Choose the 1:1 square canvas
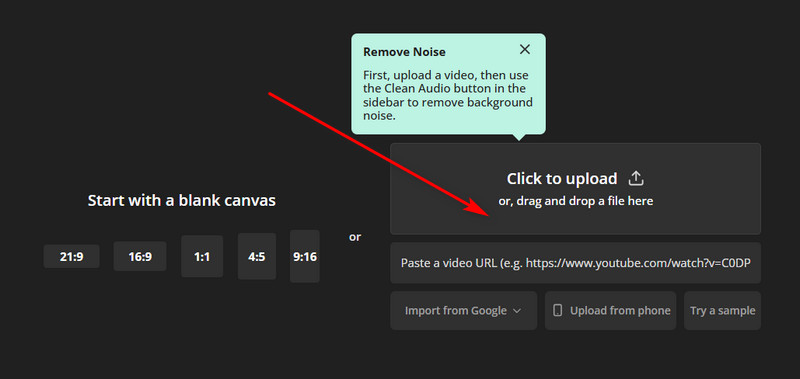 (202, 257)
